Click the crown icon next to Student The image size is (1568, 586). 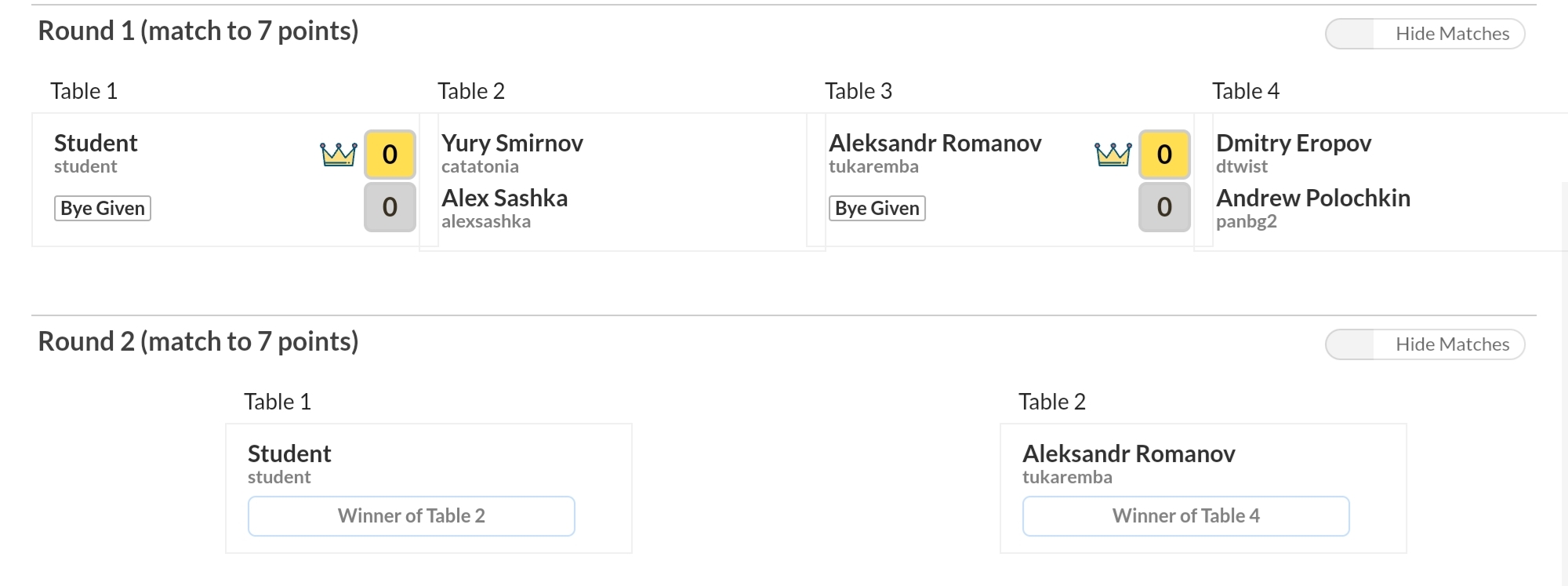click(339, 155)
